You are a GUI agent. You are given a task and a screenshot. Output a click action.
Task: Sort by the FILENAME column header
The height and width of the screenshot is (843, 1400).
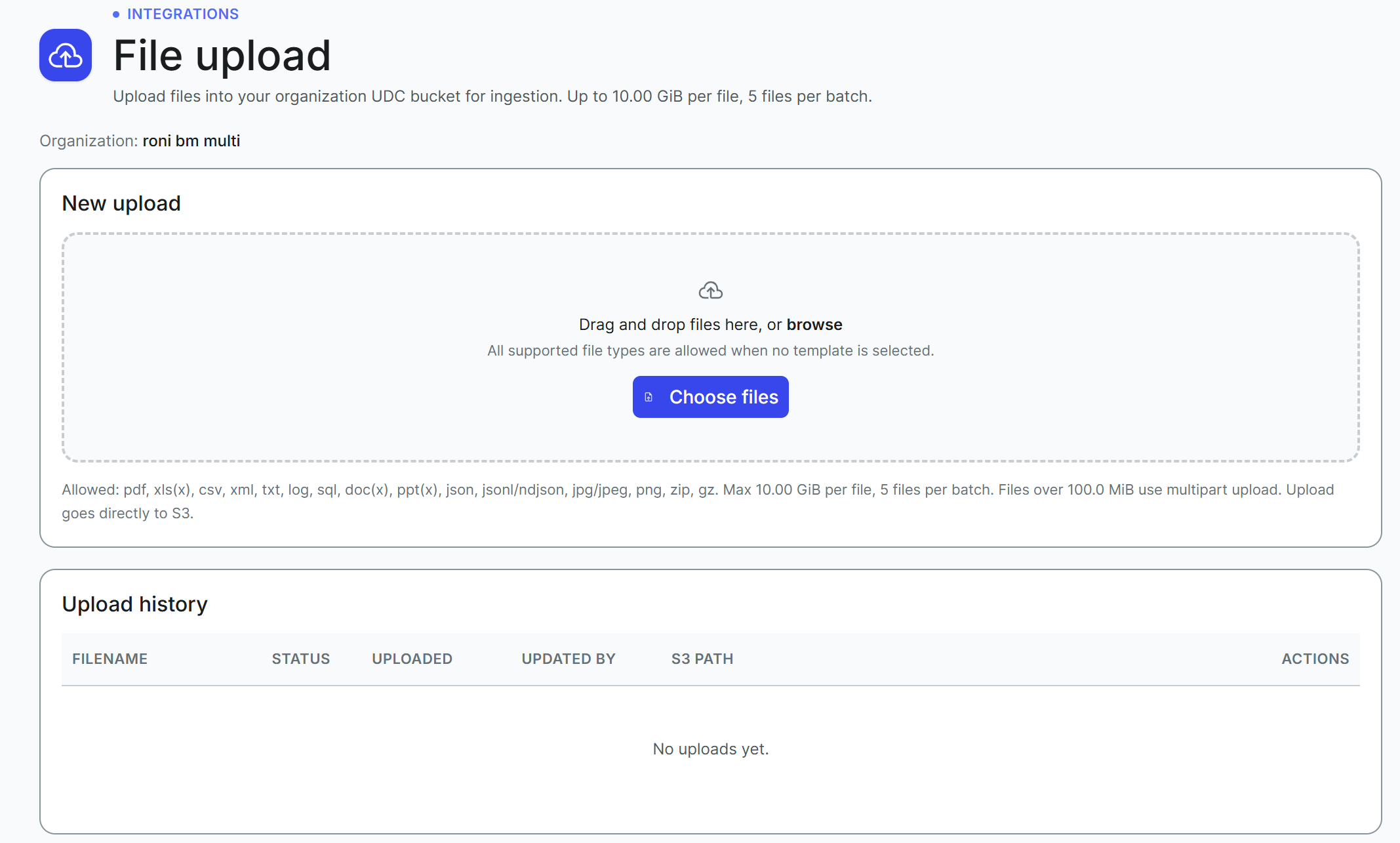click(110, 659)
